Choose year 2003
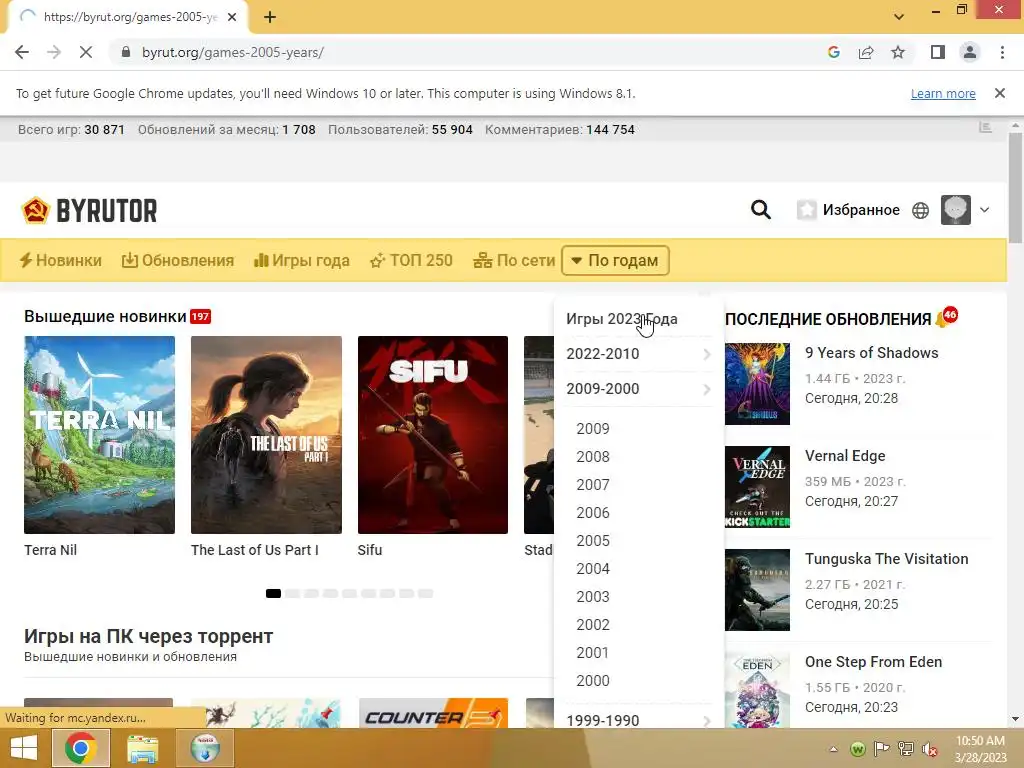Viewport: 1024px width, 768px height. (x=593, y=597)
